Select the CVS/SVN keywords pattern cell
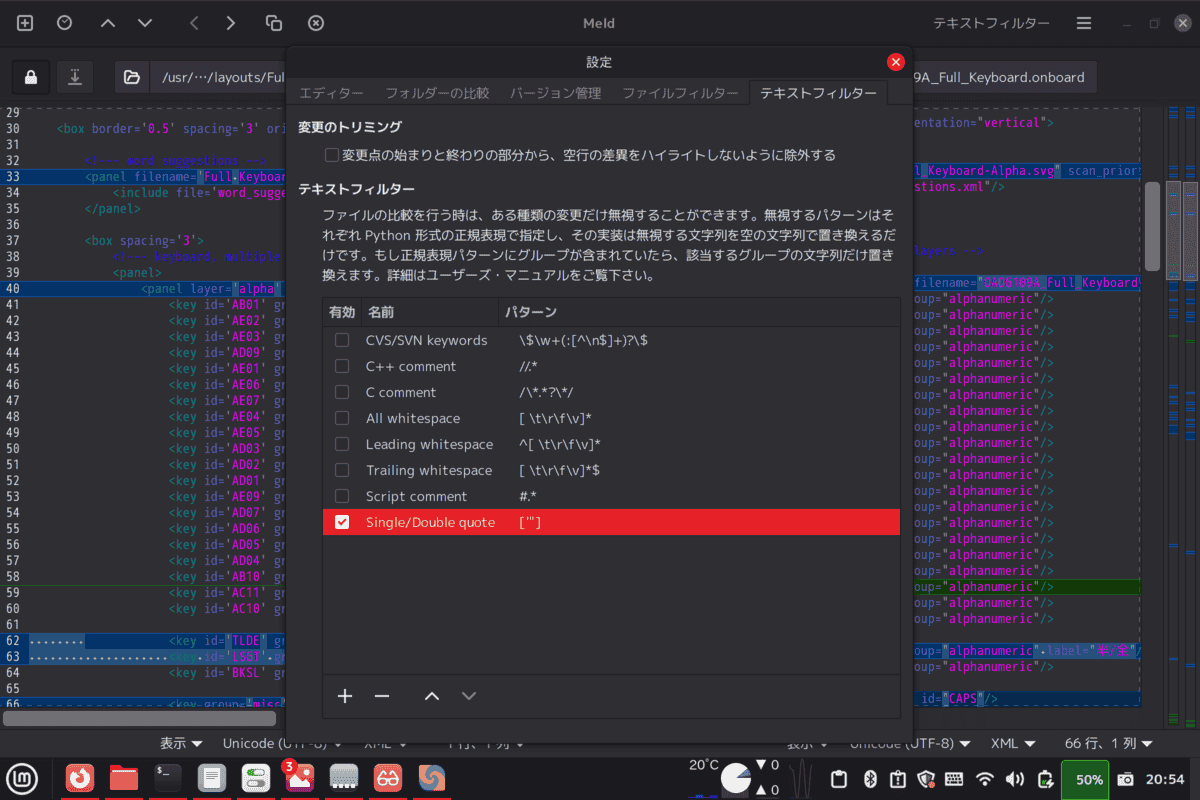 pyautogui.click(x=583, y=340)
